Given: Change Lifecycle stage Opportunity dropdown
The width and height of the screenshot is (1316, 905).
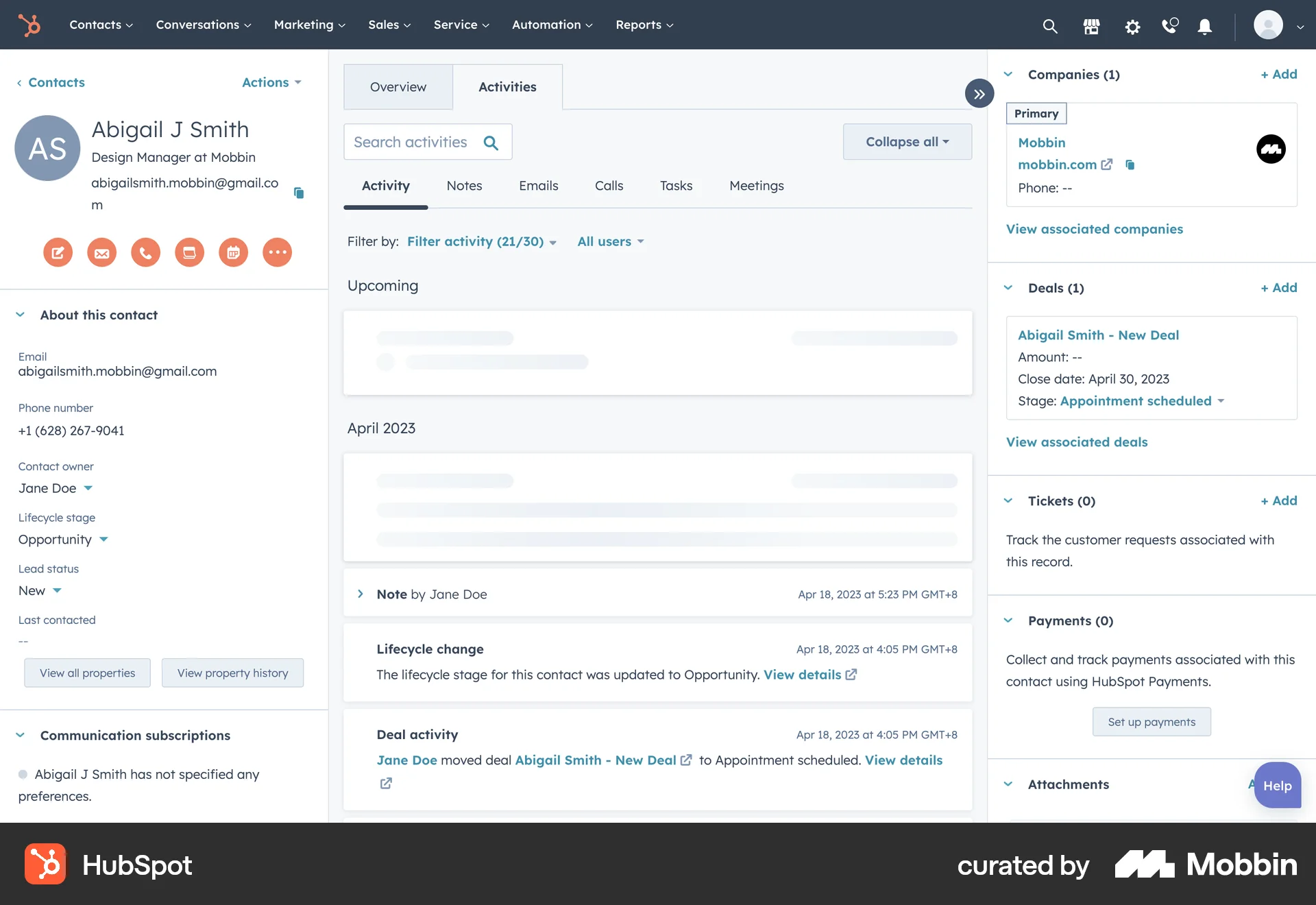Looking at the screenshot, I should coord(63,540).
